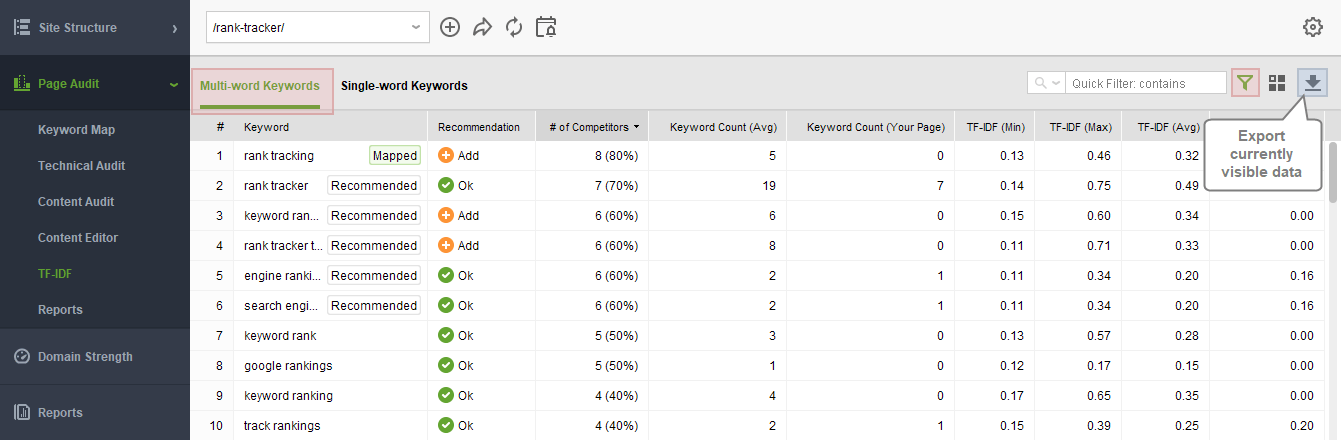1341x440 pixels.
Task: Click the refresh update icon
Action: tap(514, 27)
